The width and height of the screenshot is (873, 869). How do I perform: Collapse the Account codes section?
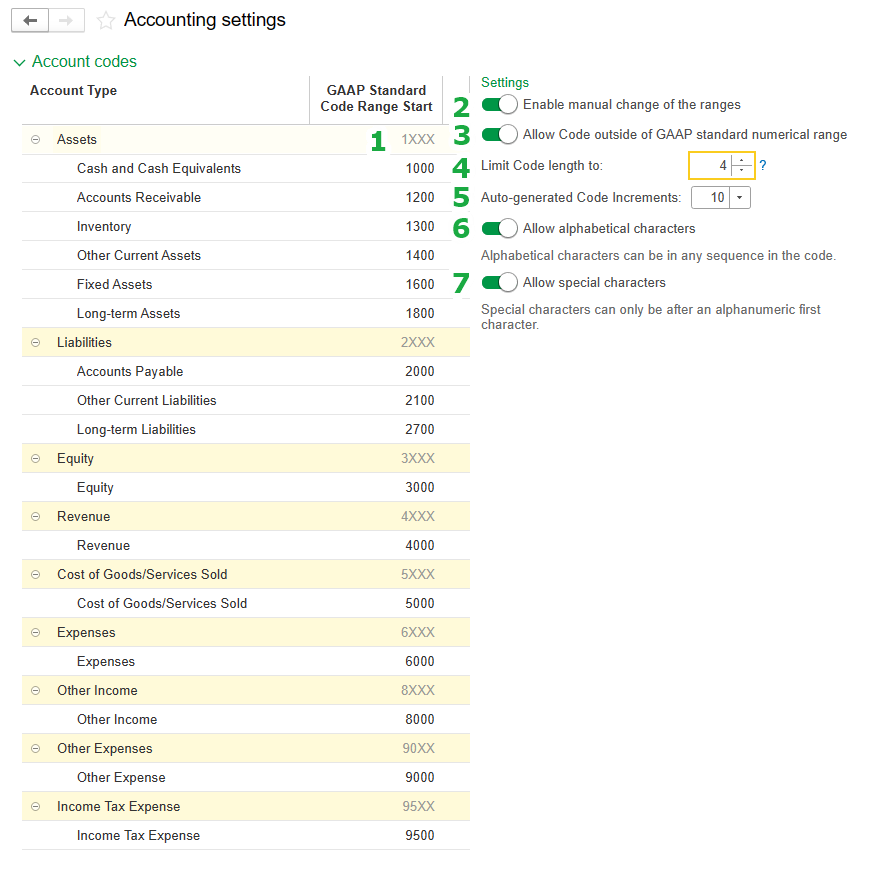click(x=19, y=62)
